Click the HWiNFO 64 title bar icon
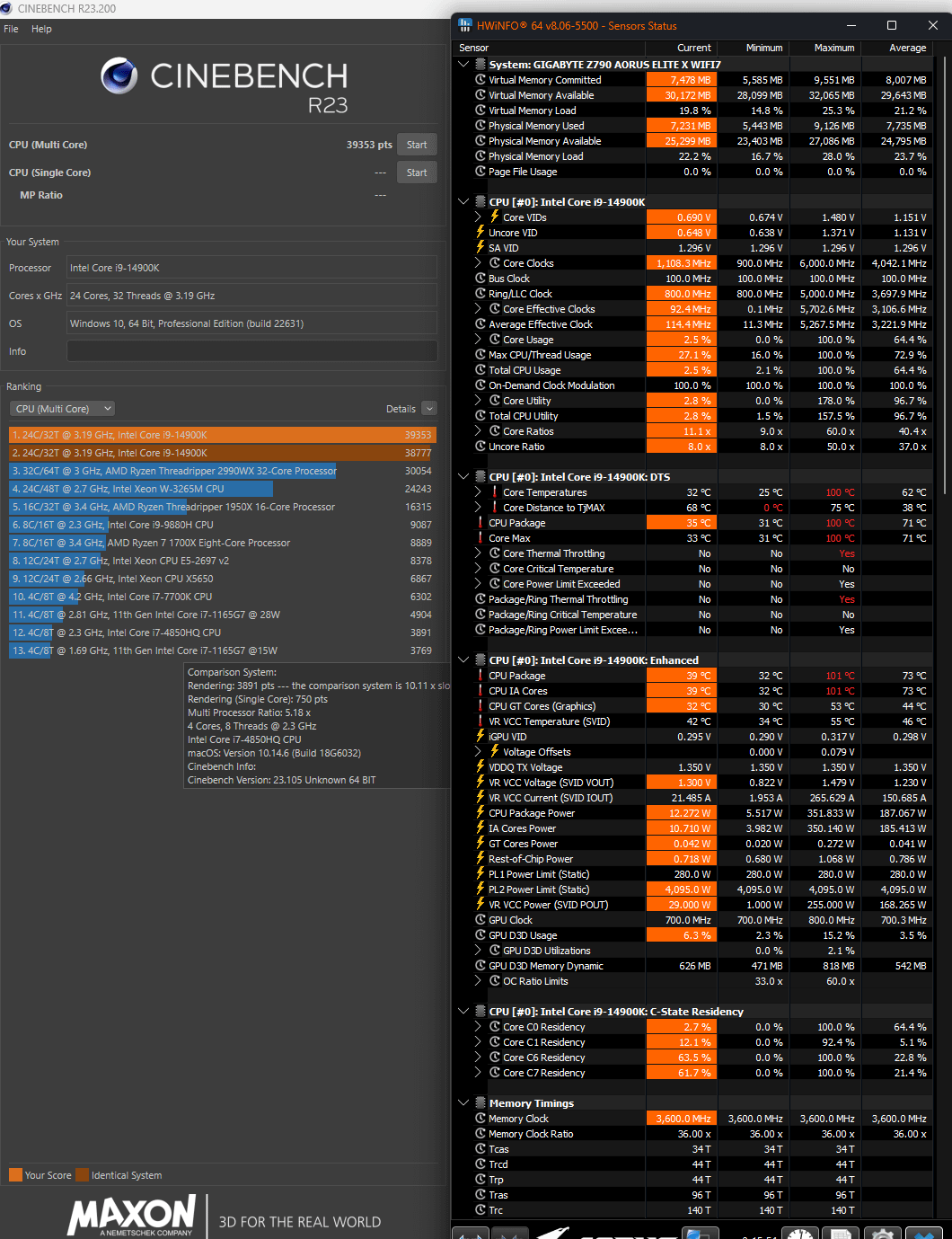The width and height of the screenshot is (952, 1239). point(464,25)
